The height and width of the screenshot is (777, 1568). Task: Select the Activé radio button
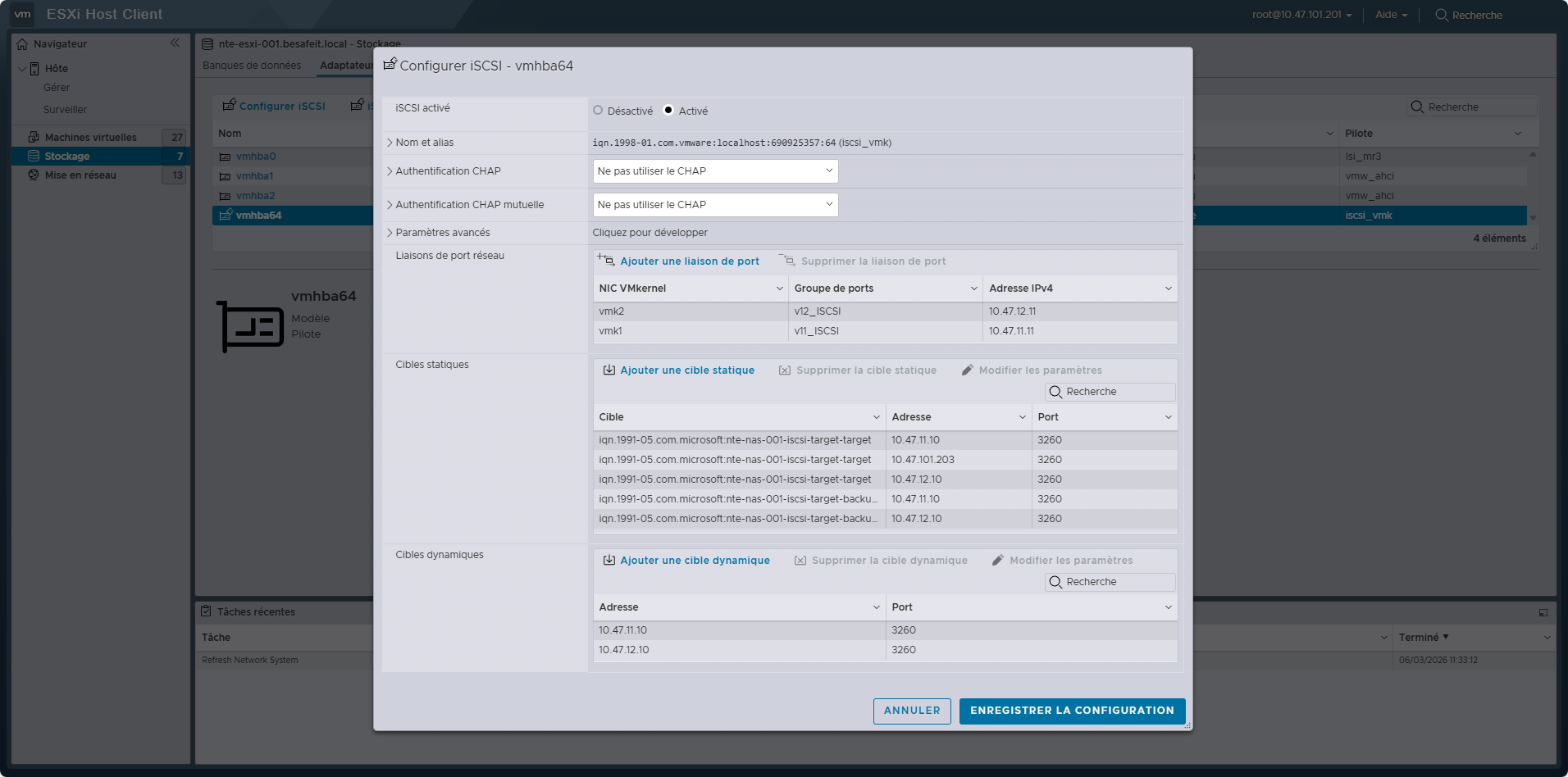(668, 111)
